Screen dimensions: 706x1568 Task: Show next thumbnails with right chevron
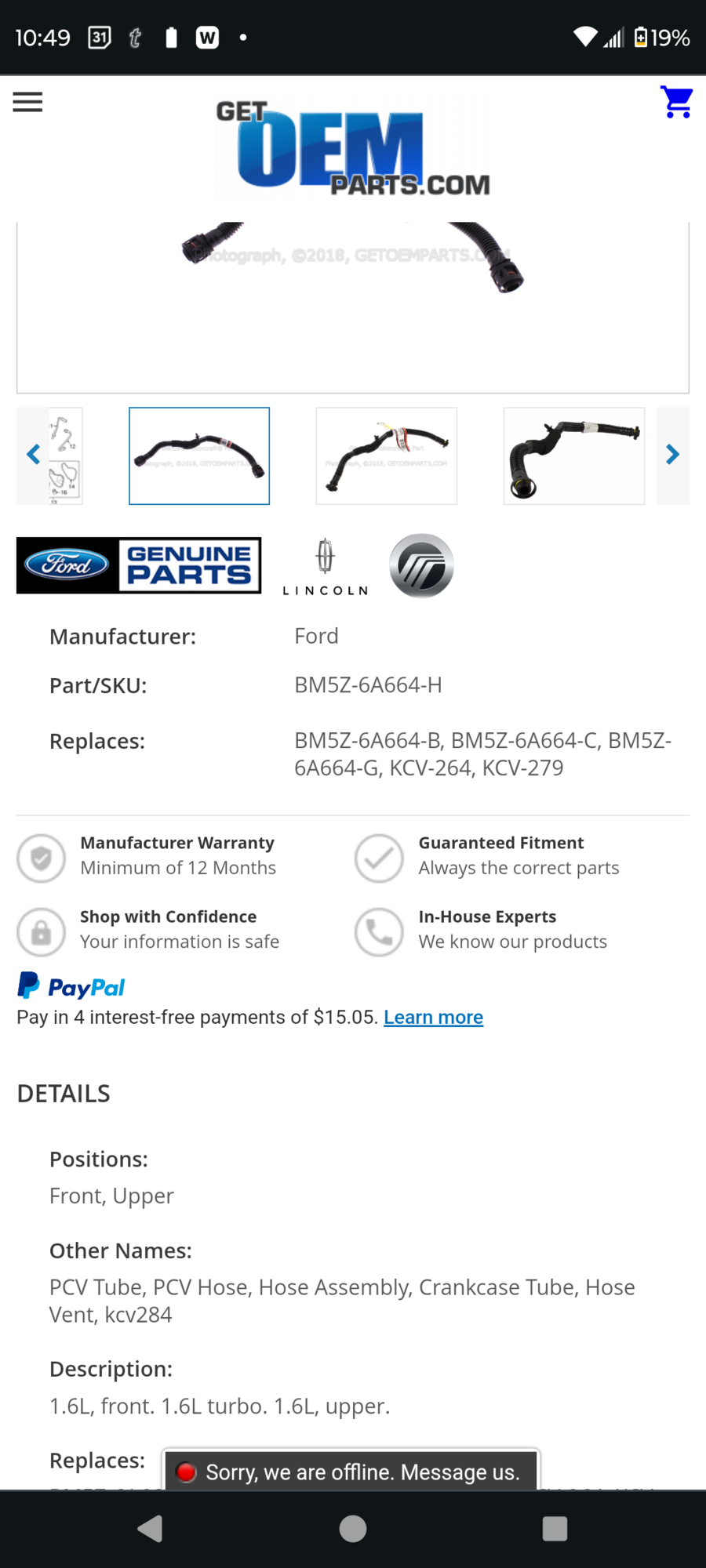(673, 455)
